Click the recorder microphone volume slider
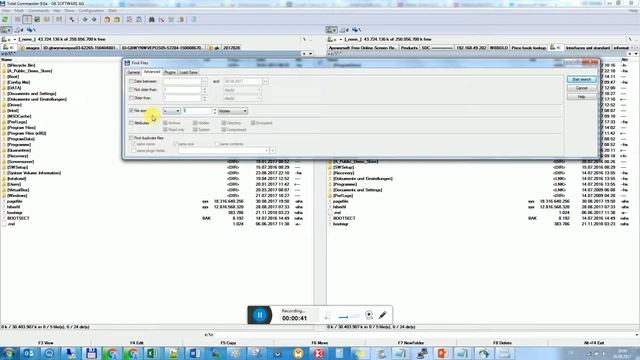 349,317
